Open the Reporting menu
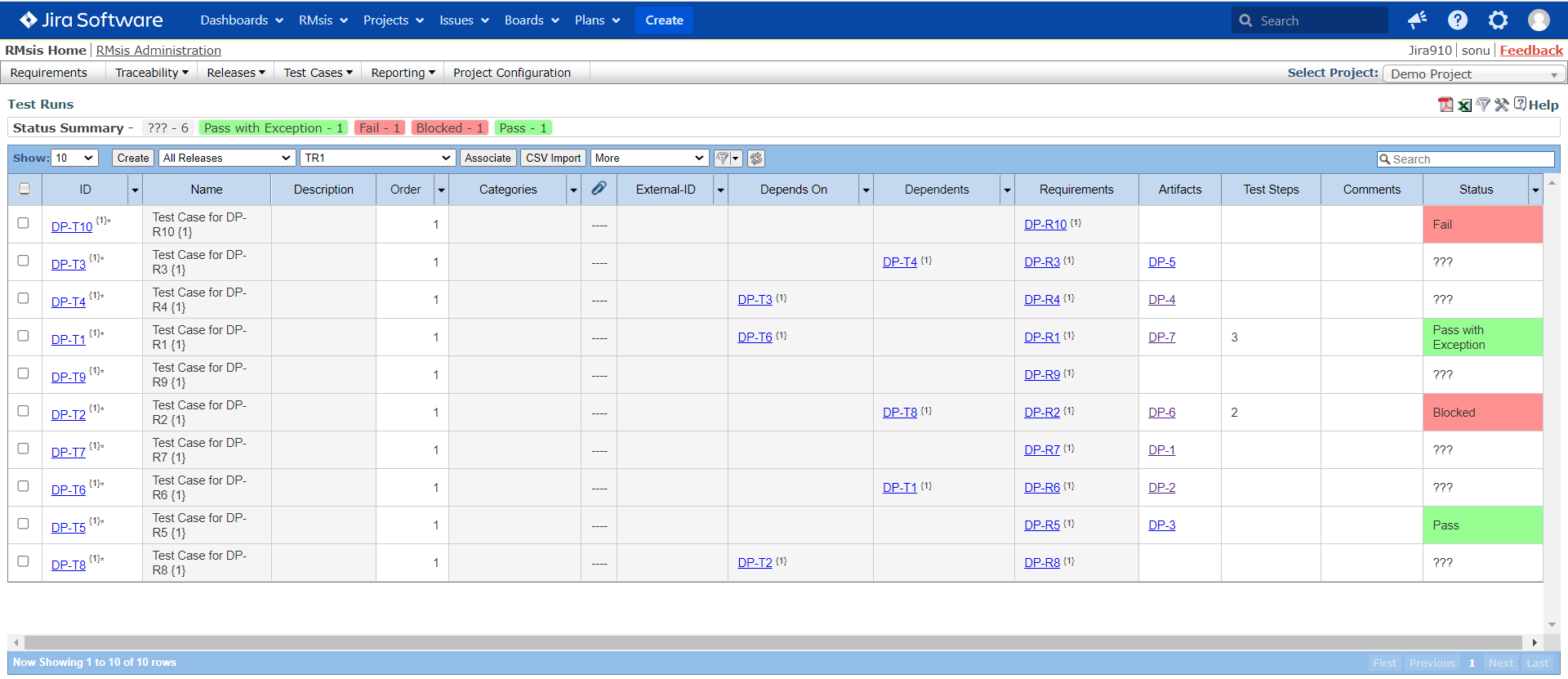 pyautogui.click(x=403, y=73)
